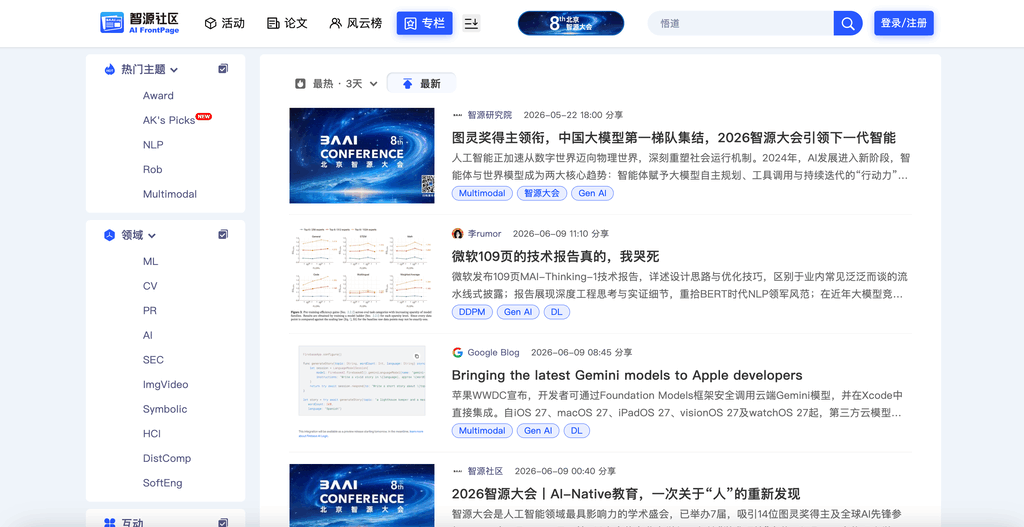1024x527 pixels.
Task: Click the 领域 hexagon icon
Action: tap(110, 235)
